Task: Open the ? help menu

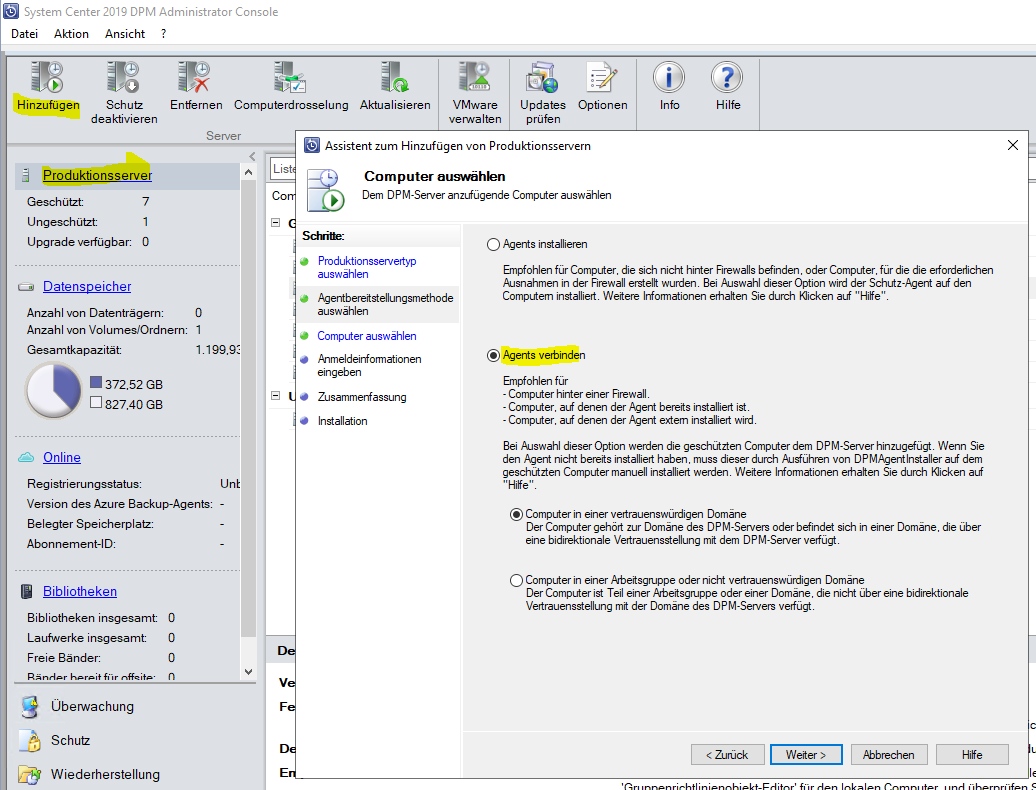Action: [x=163, y=34]
